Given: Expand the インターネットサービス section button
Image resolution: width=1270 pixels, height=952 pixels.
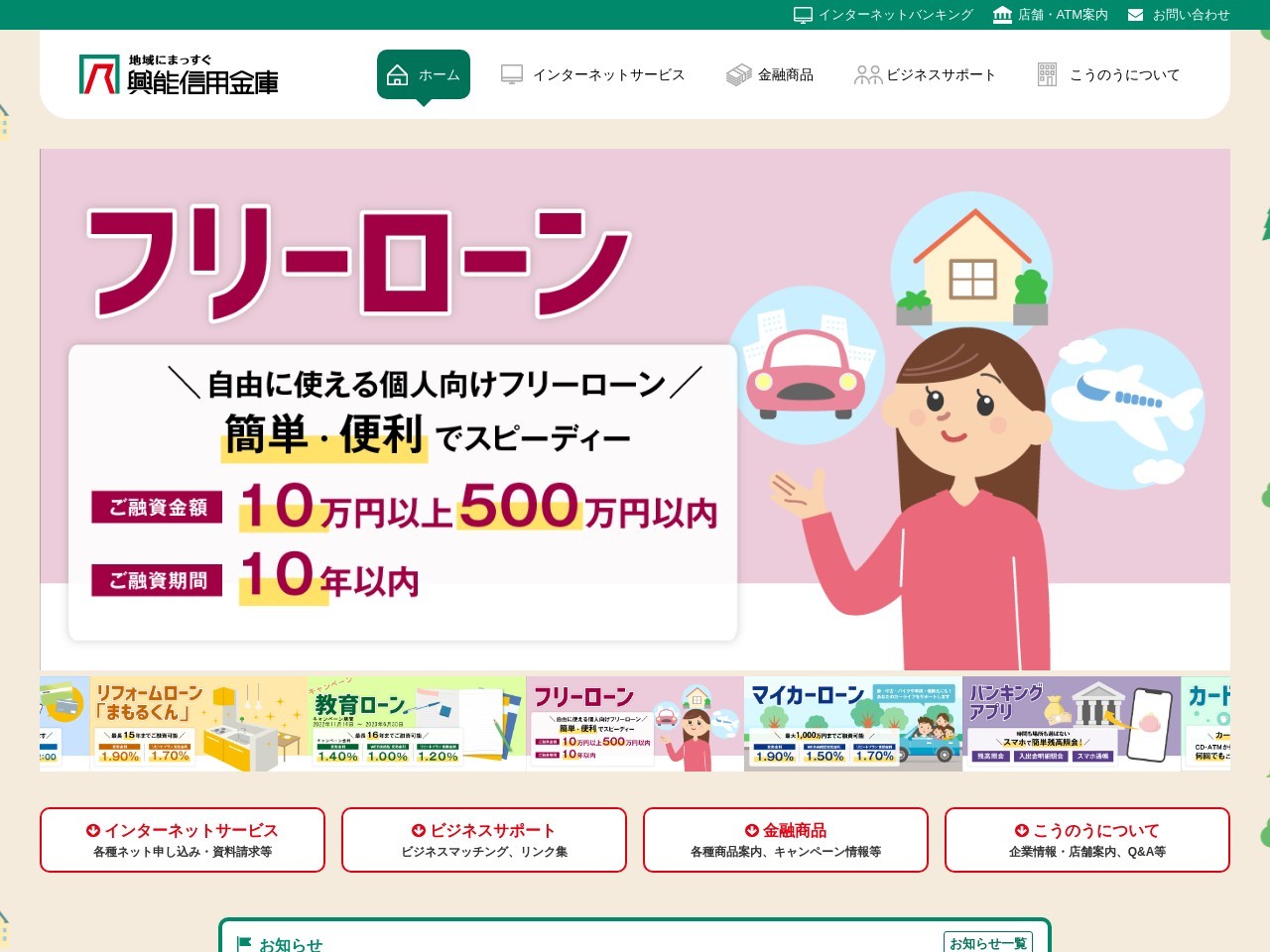Looking at the screenshot, I should [x=183, y=840].
